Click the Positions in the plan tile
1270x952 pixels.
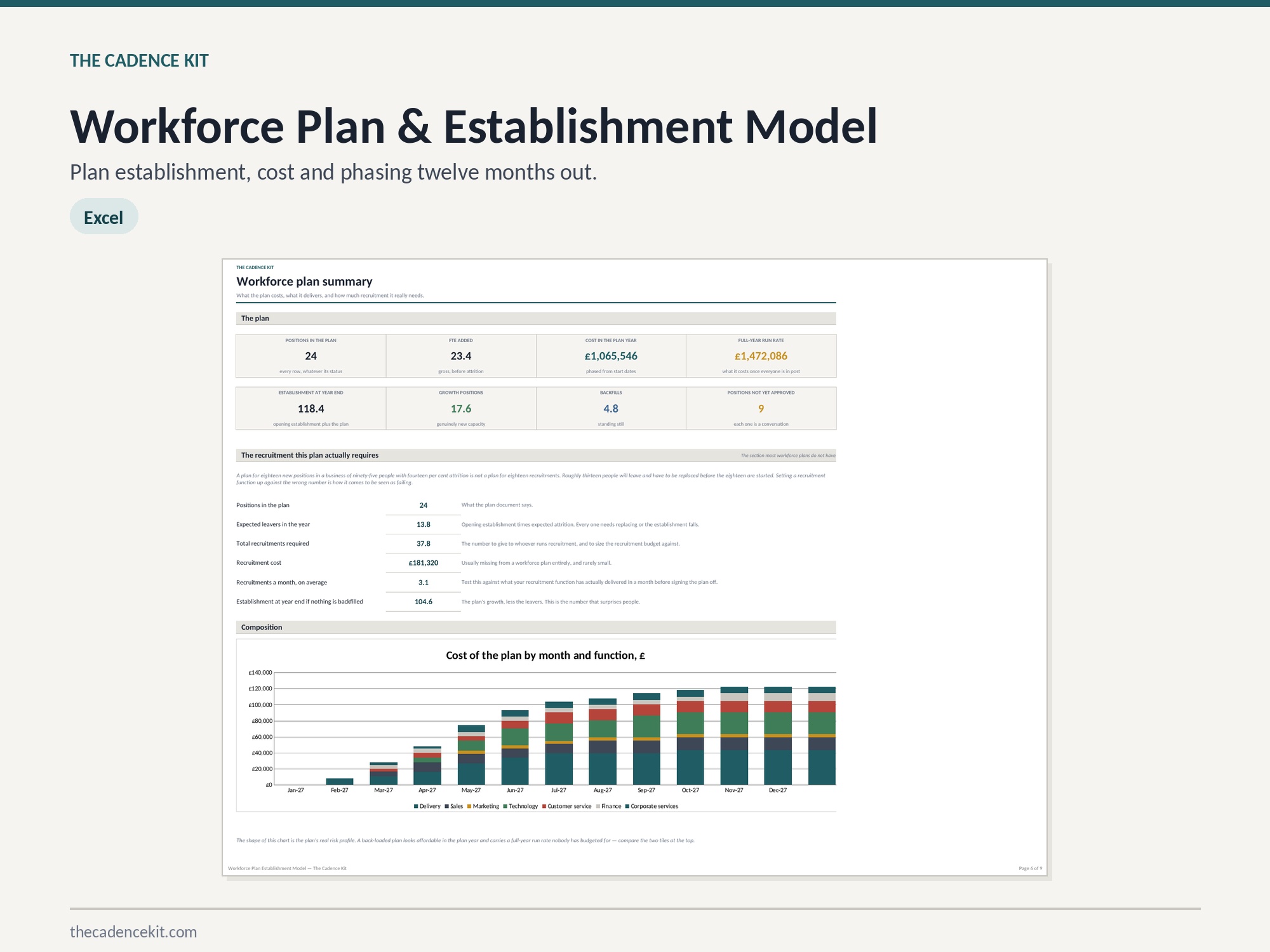[x=311, y=356]
